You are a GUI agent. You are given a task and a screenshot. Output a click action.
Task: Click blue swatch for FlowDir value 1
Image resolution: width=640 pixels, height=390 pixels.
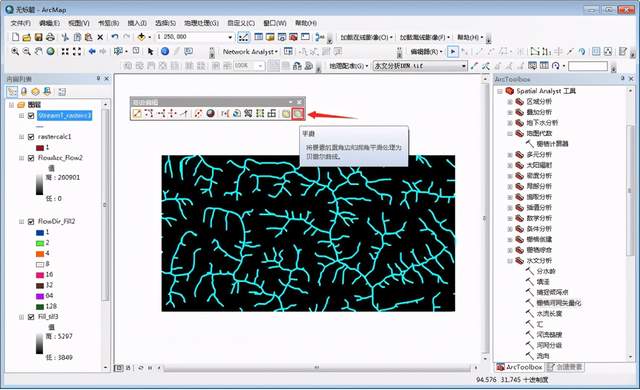[40, 233]
